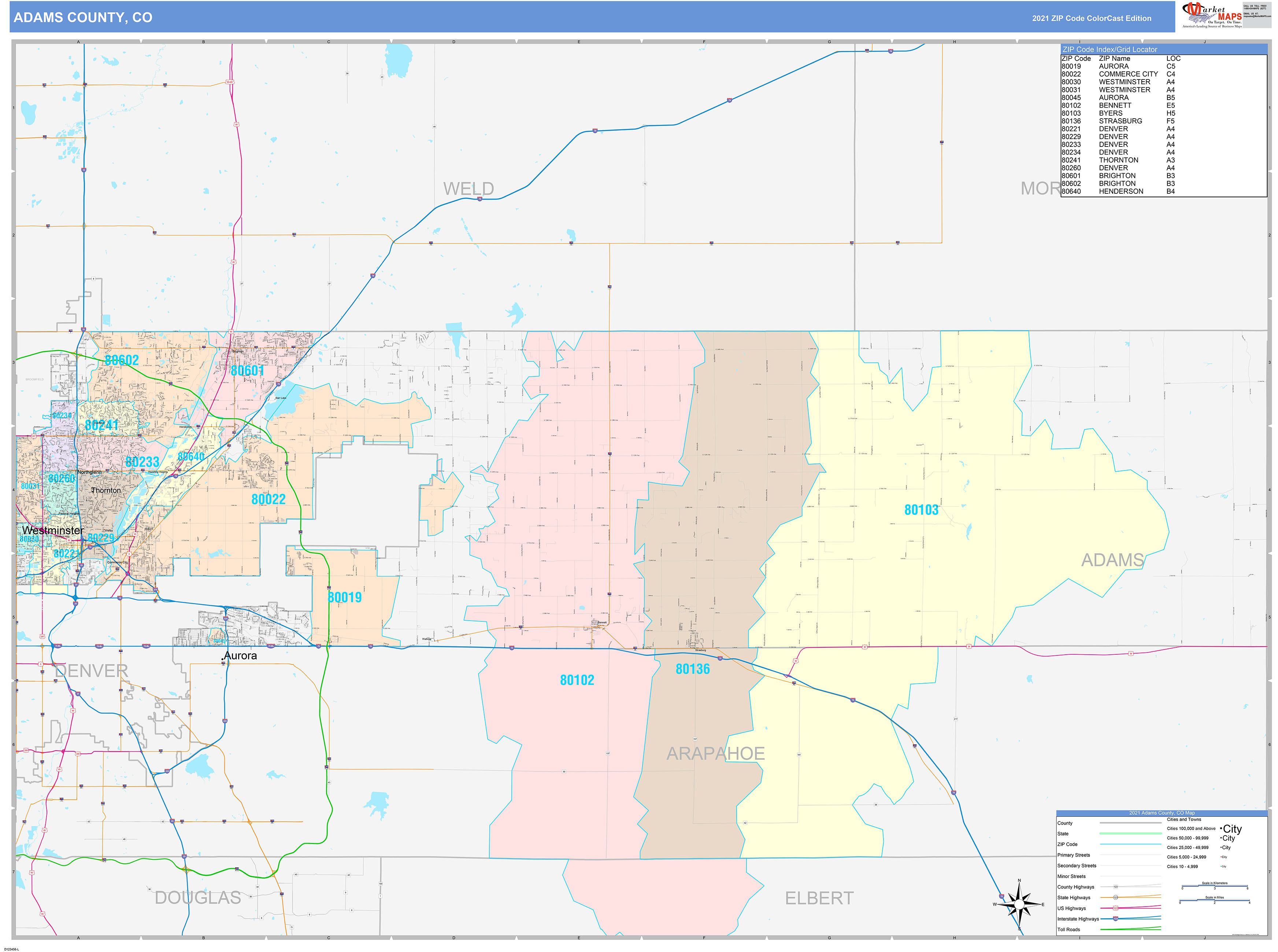Click the Scale in Miles bar
The width and height of the screenshot is (1278, 952).
coord(1214,901)
